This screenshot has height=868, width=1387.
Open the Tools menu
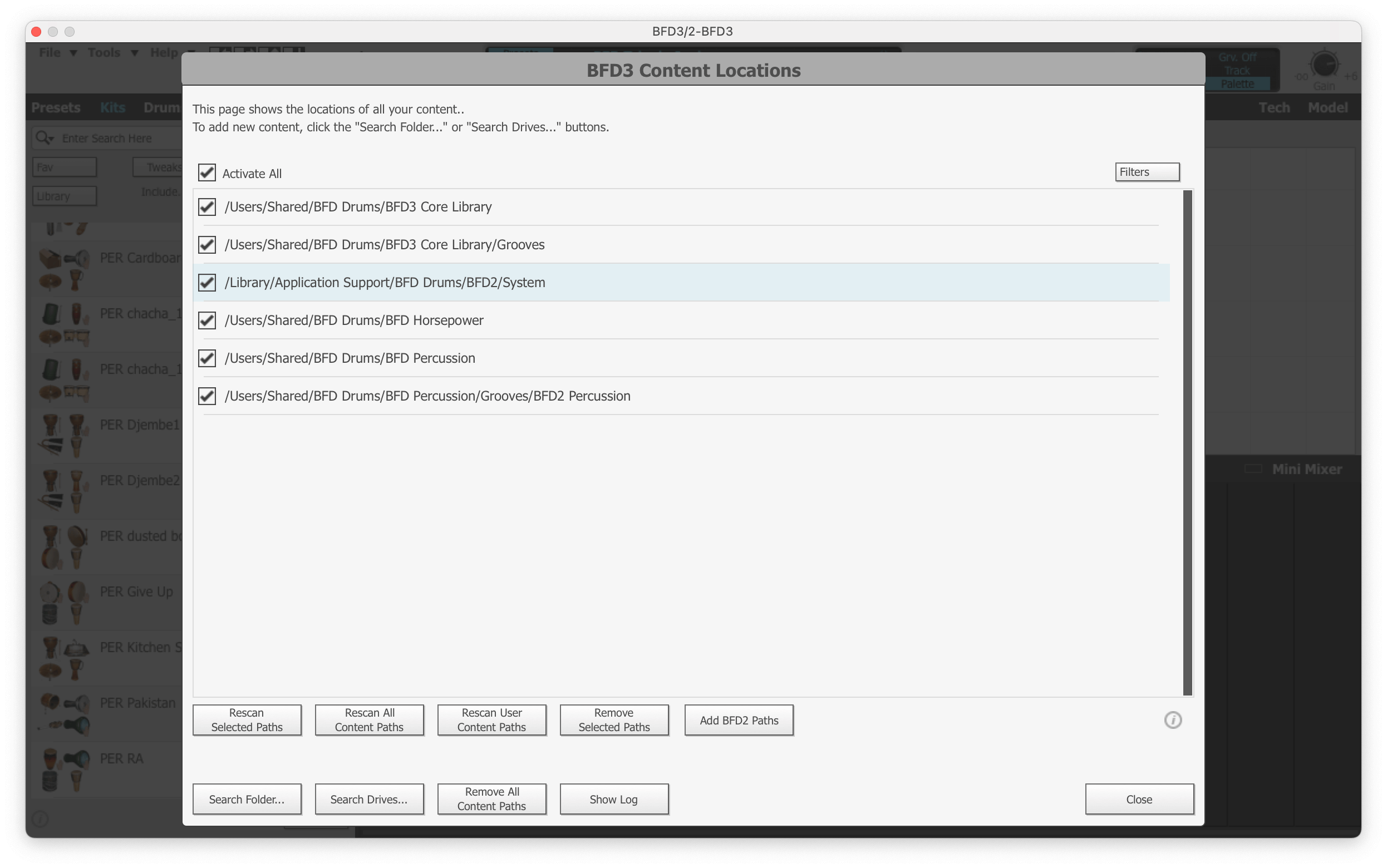[112, 52]
